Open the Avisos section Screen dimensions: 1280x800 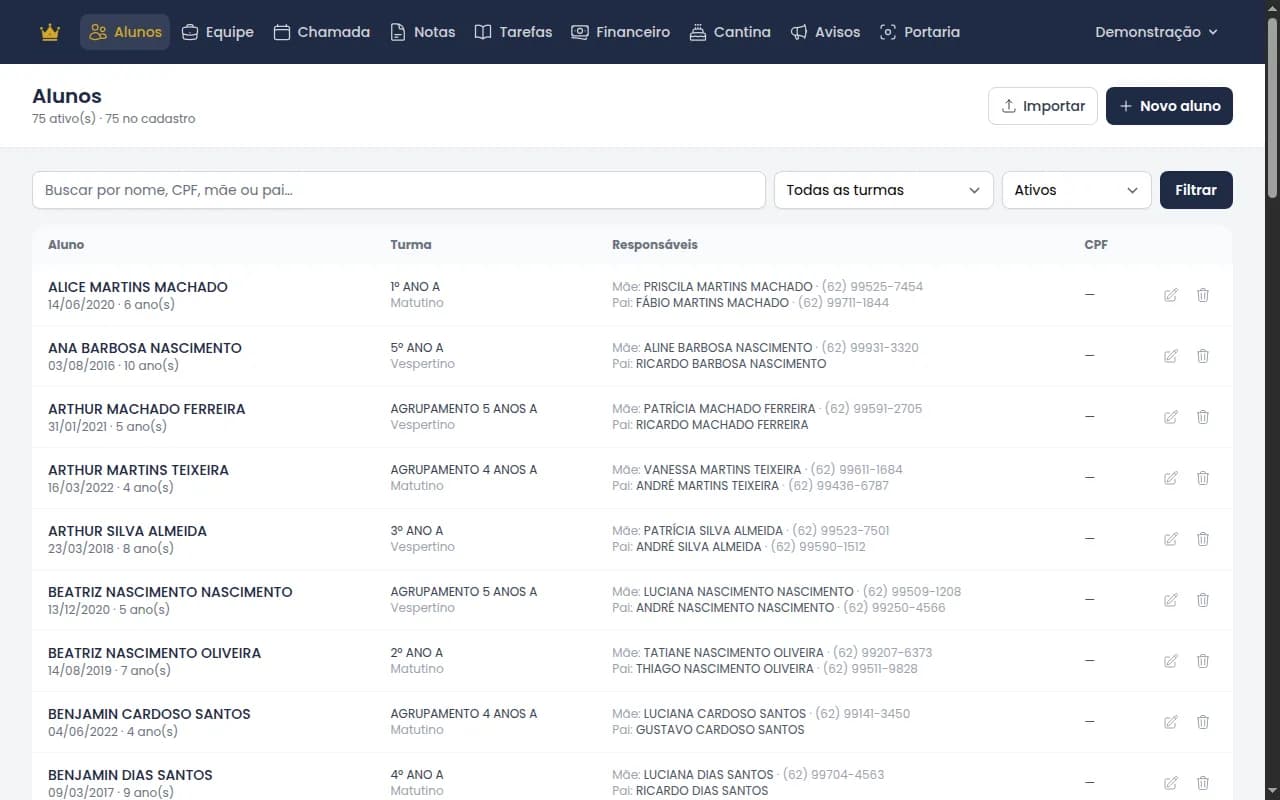(x=825, y=32)
